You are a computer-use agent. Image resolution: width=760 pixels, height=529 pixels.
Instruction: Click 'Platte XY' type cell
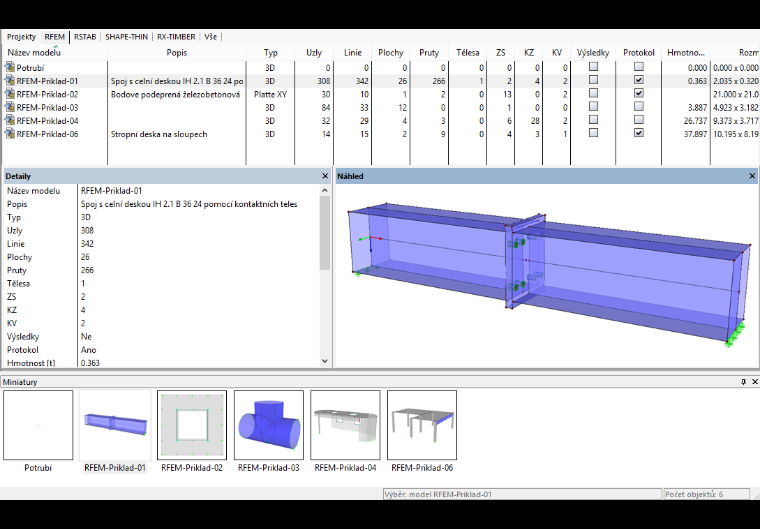tap(270, 95)
